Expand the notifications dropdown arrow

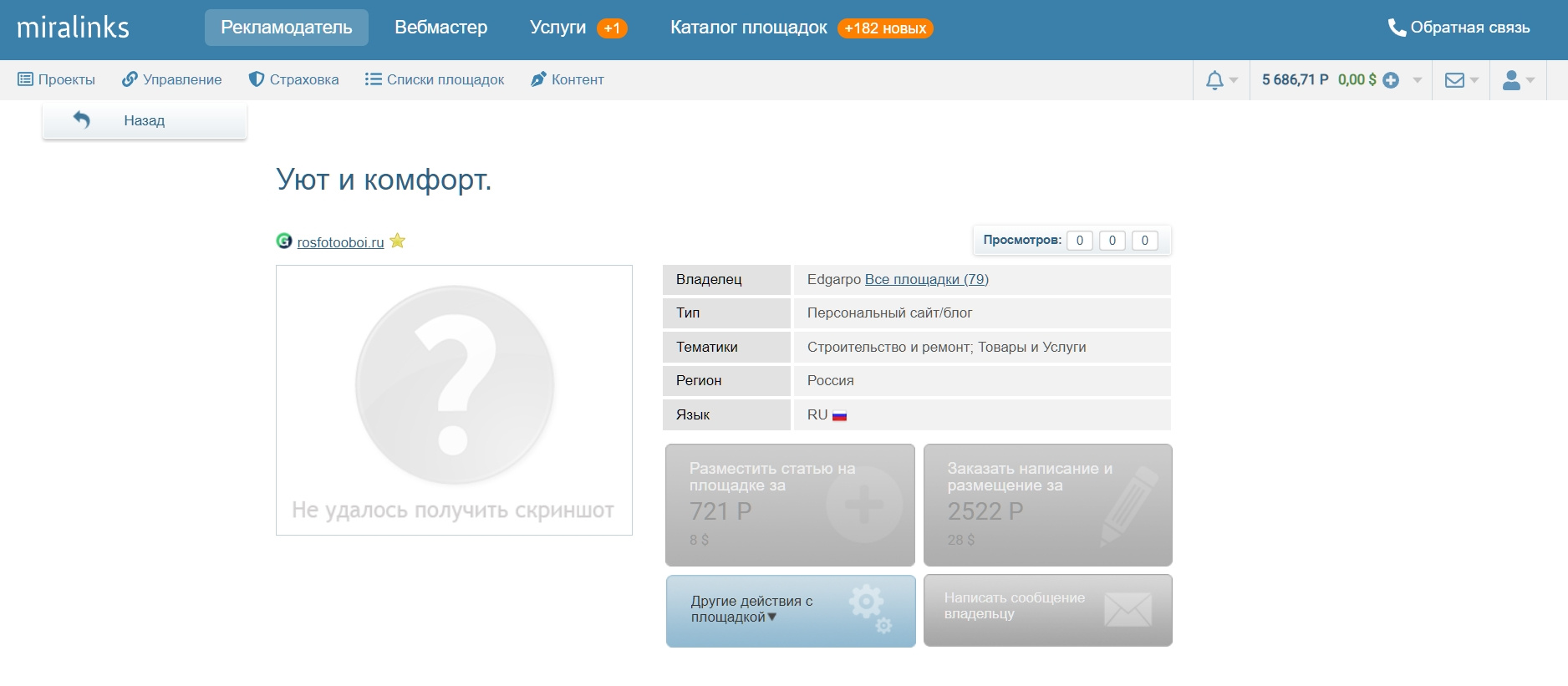tap(1234, 80)
